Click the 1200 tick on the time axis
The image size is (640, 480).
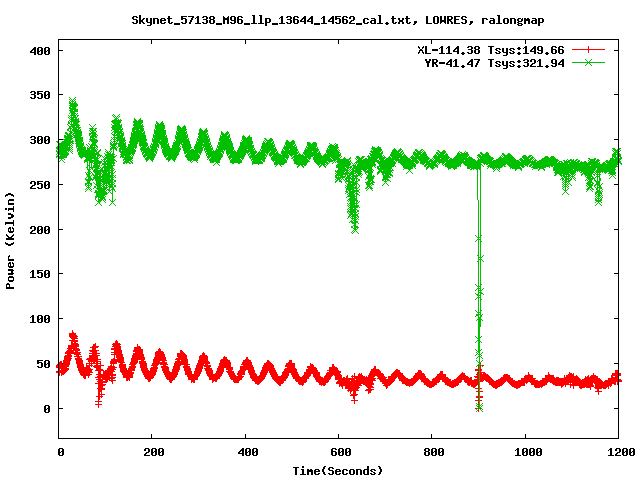point(621,452)
